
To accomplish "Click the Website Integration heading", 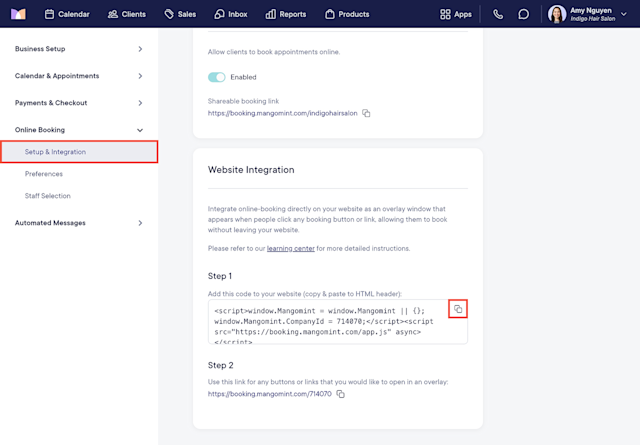I will point(251,170).
